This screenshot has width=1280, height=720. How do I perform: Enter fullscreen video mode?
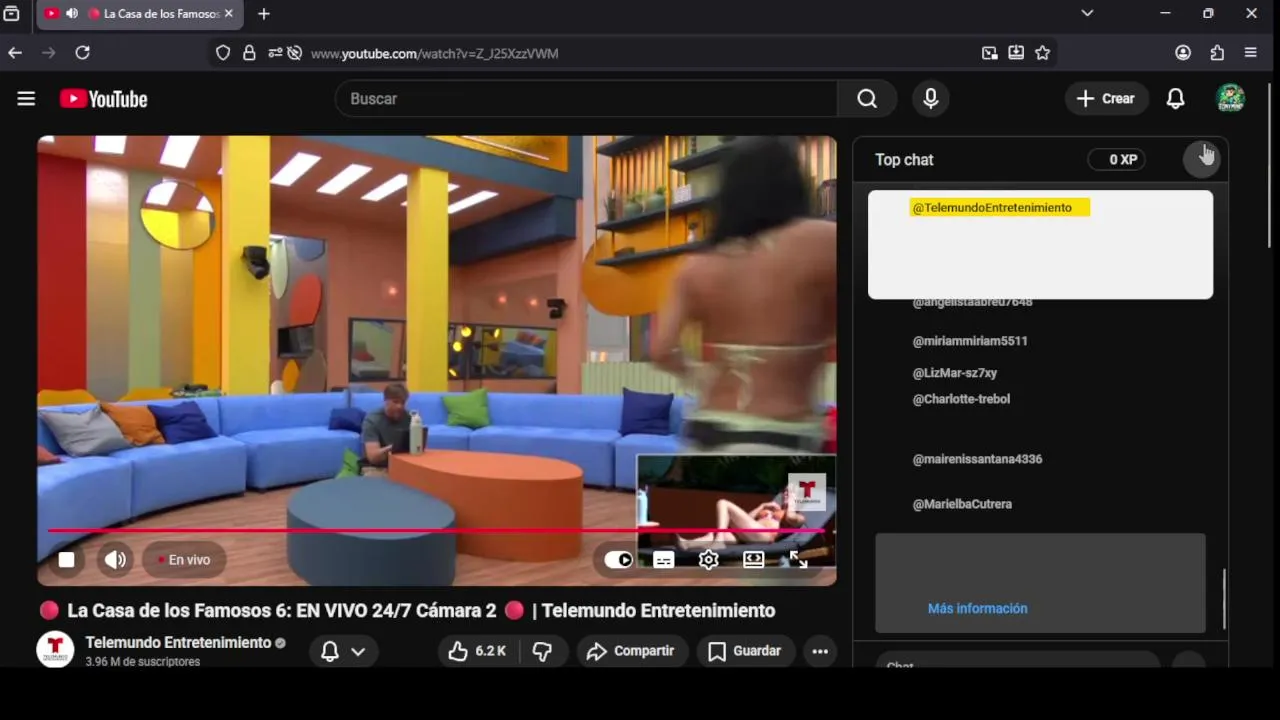(x=798, y=560)
